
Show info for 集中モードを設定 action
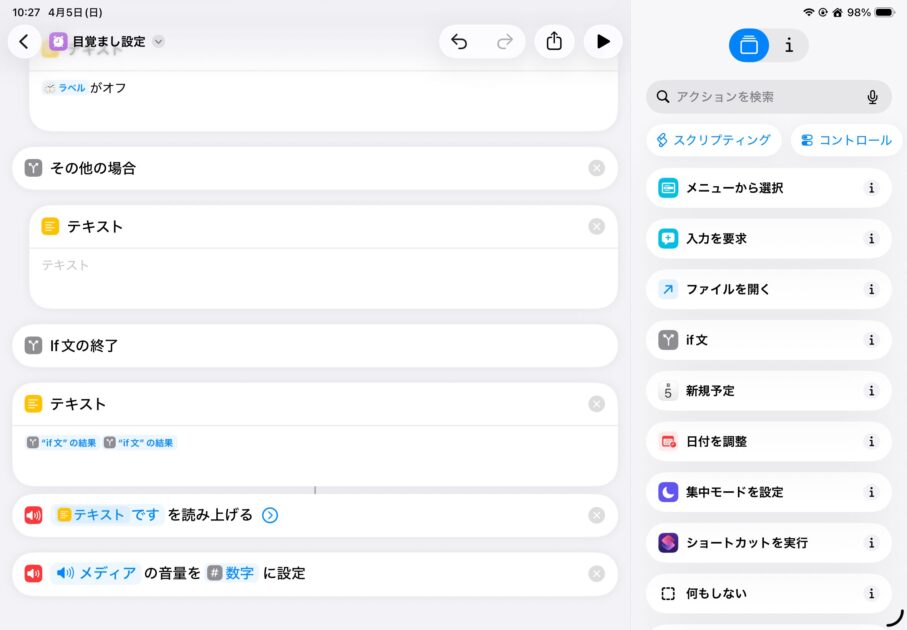[x=871, y=492]
